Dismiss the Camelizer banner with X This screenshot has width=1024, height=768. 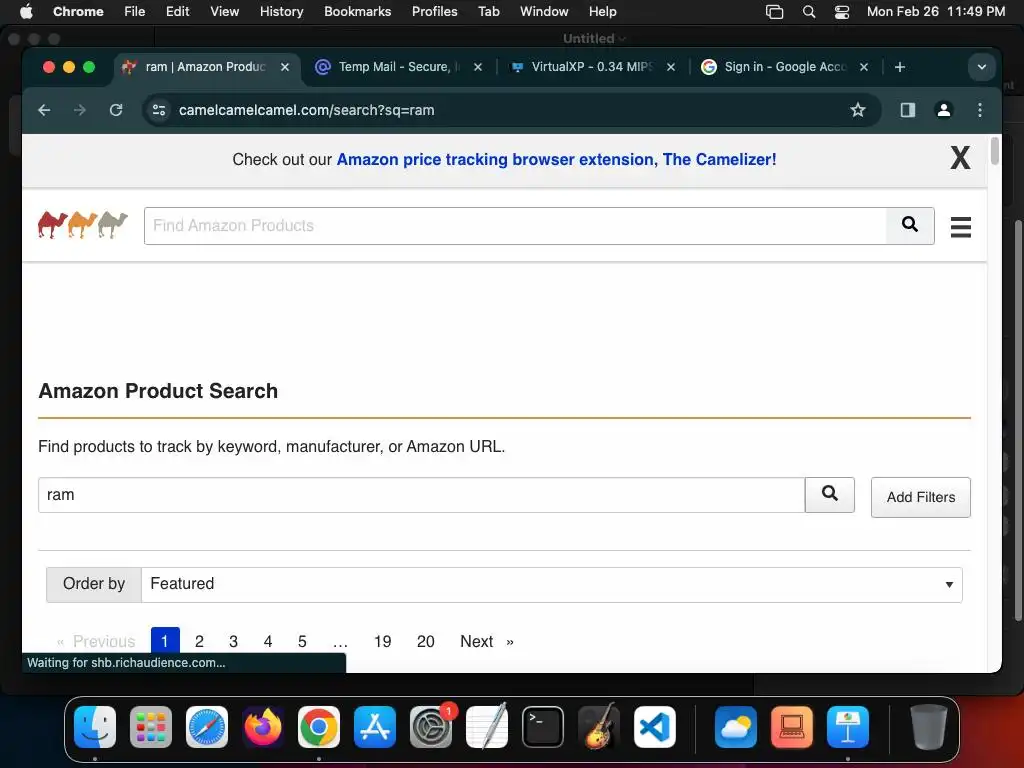click(x=960, y=158)
